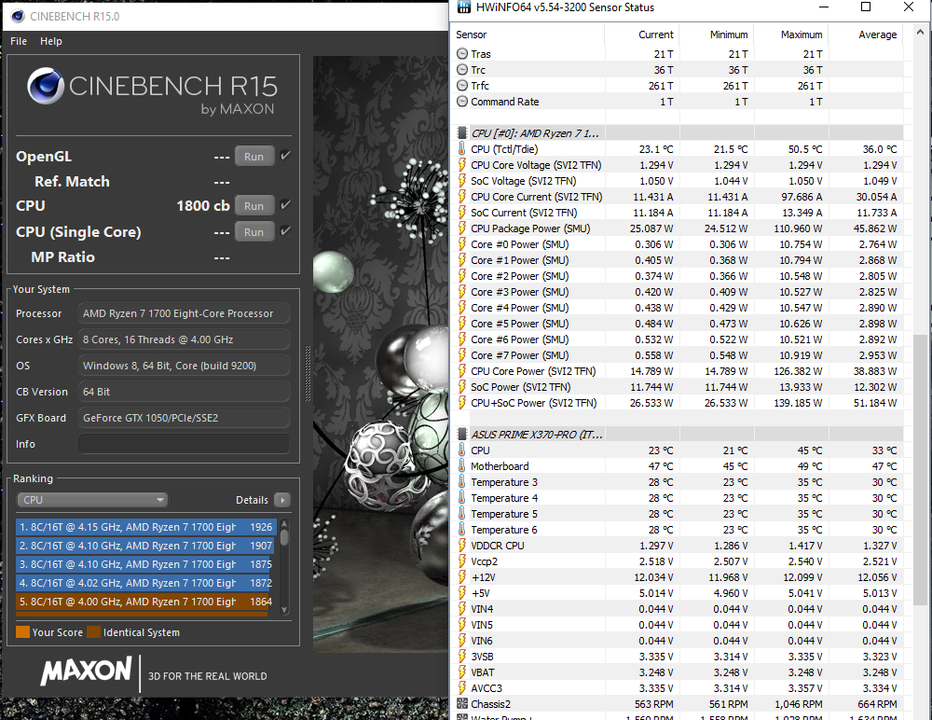932x720 pixels.
Task: Expand ranking Details arrow button
Action: pyautogui.click(x=282, y=500)
